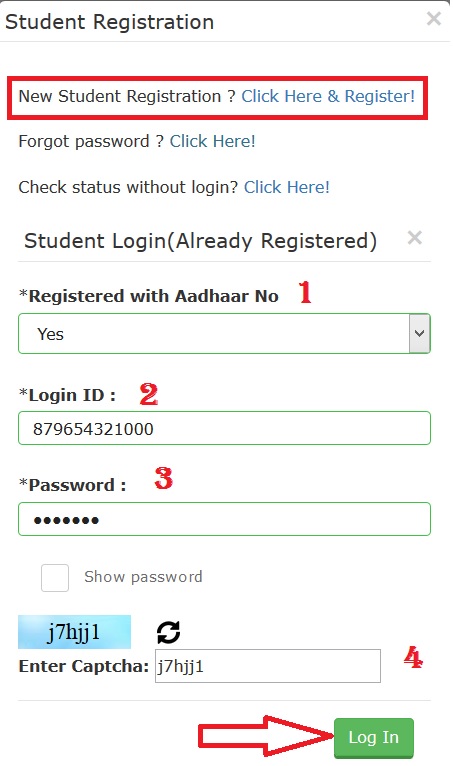Tick the Show password checkbox
The image size is (453, 766).
(55, 578)
